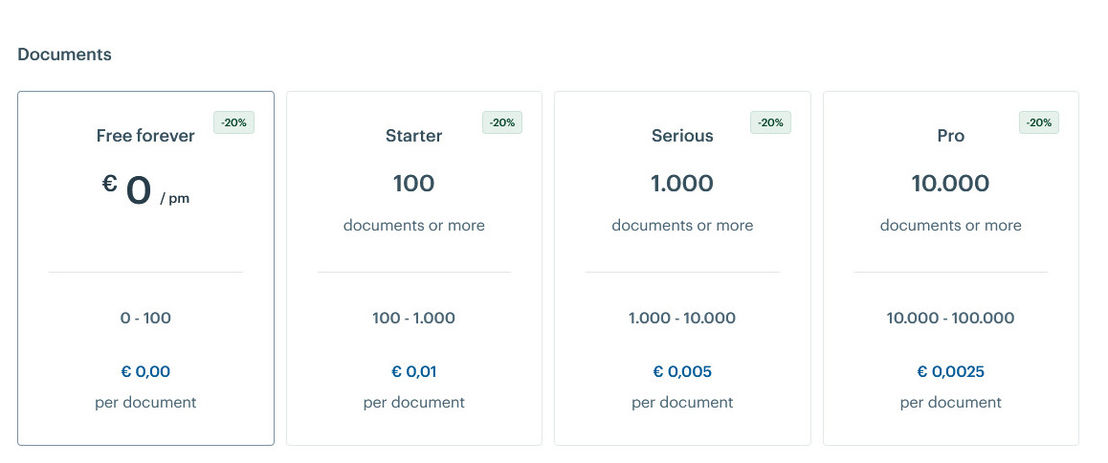Select the Free forever plan card
This screenshot has width=1108, height=463.
(x=146, y=269)
